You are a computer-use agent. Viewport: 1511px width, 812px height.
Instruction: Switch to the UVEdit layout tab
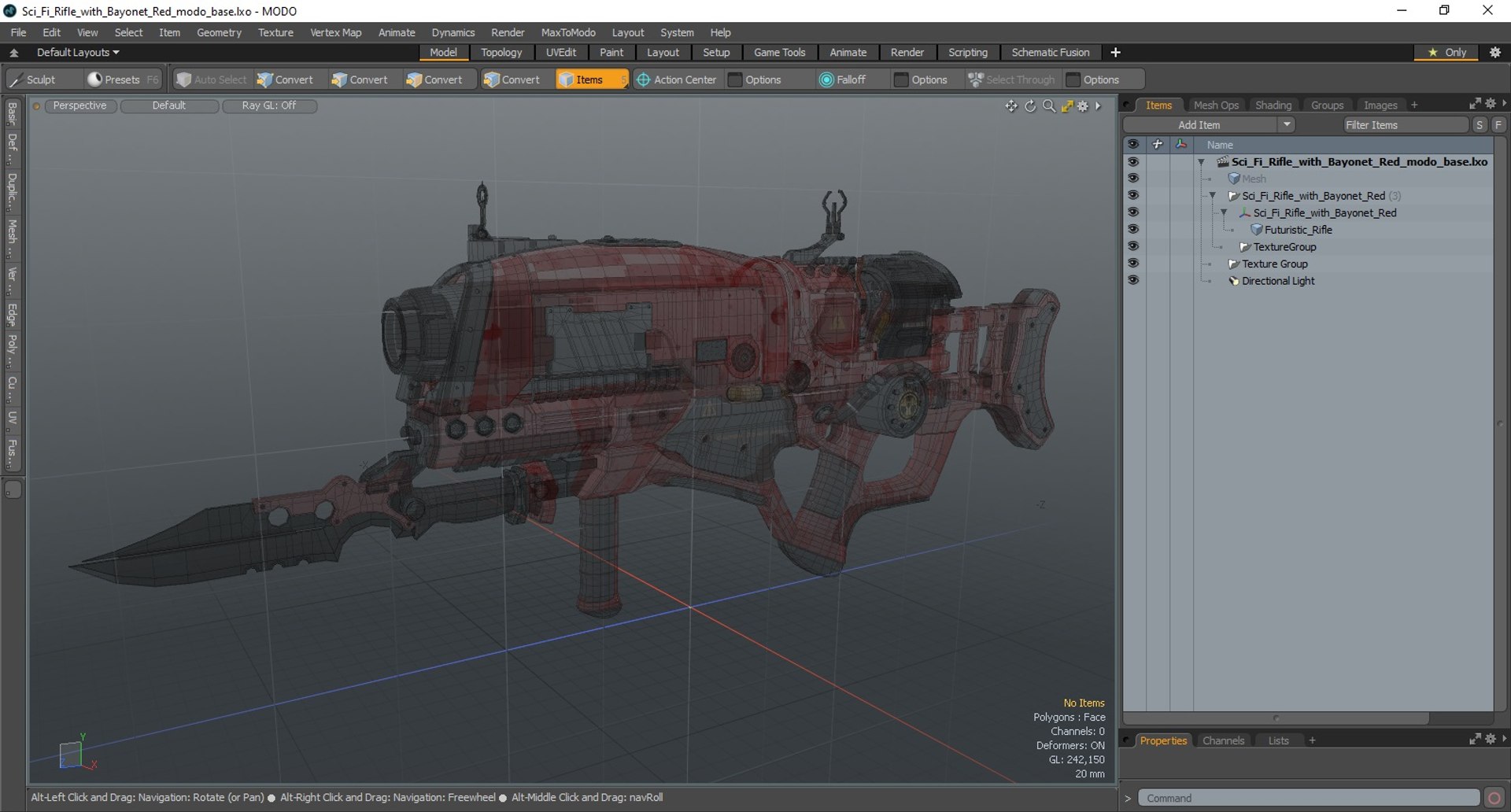pos(561,53)
